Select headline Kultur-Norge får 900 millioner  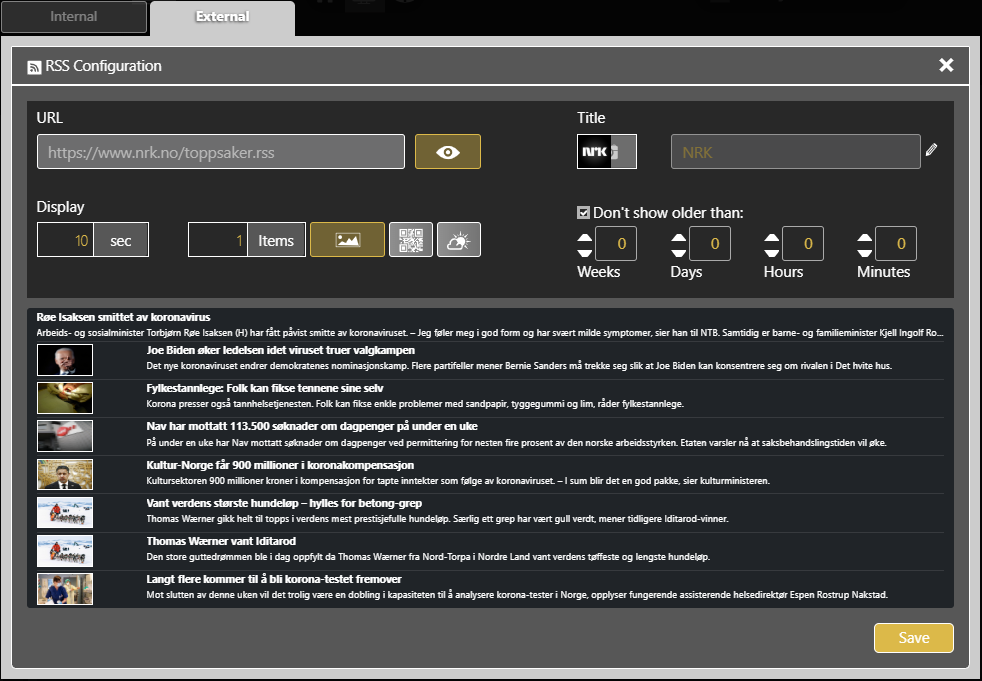pos(280,465)
